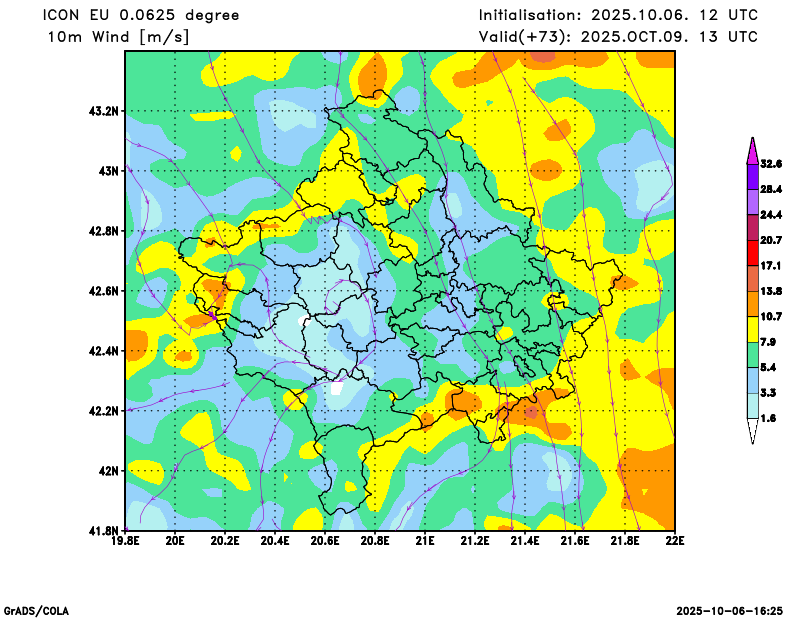Select the yellow legend swatch above 7.9
The width and height of the screenshot is (800, 618).
pyautogui.click(x=752, y=329)
